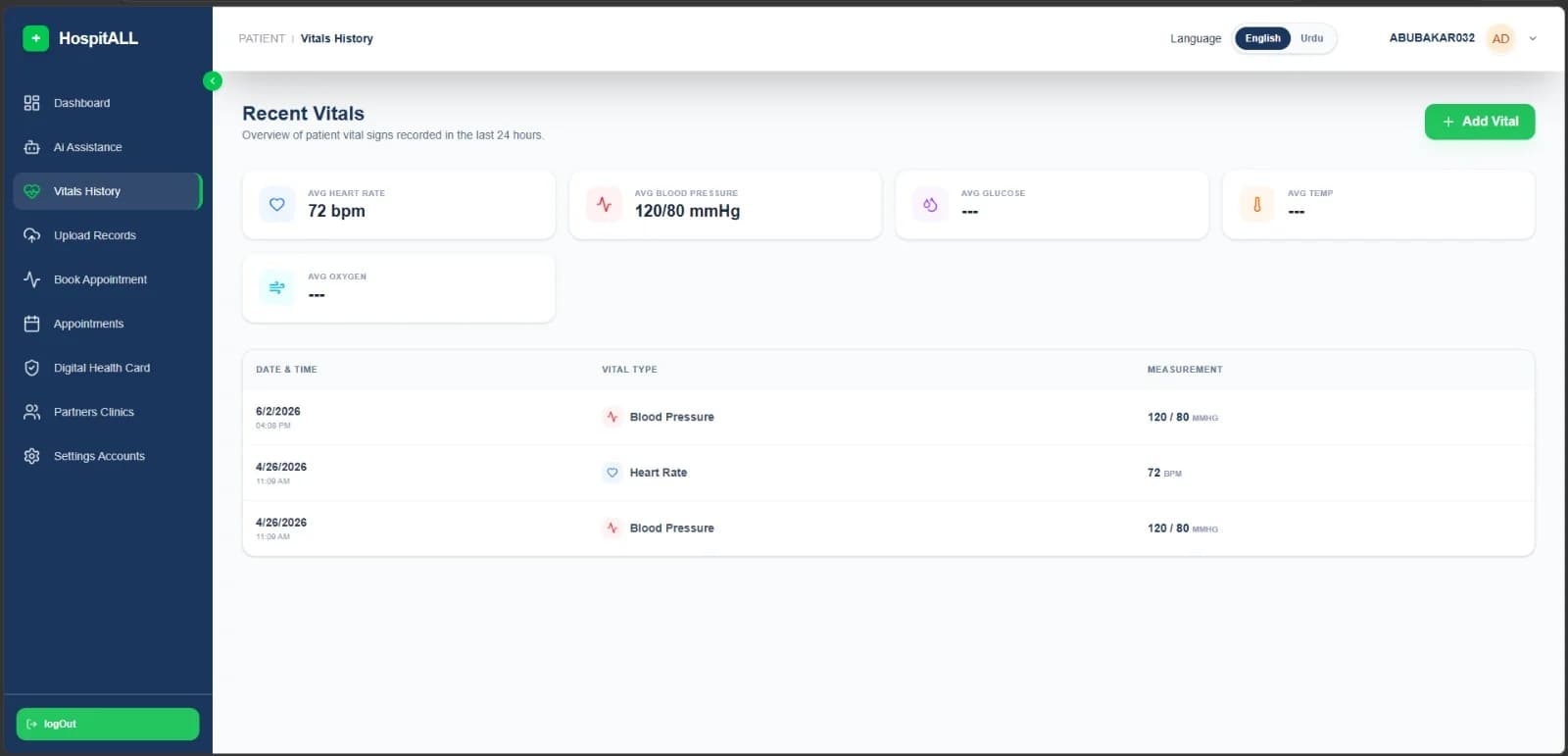Viewport: 1568px width, 756px height.
Task: Open the user account dropdown chevron
Action: (1533, 38)
